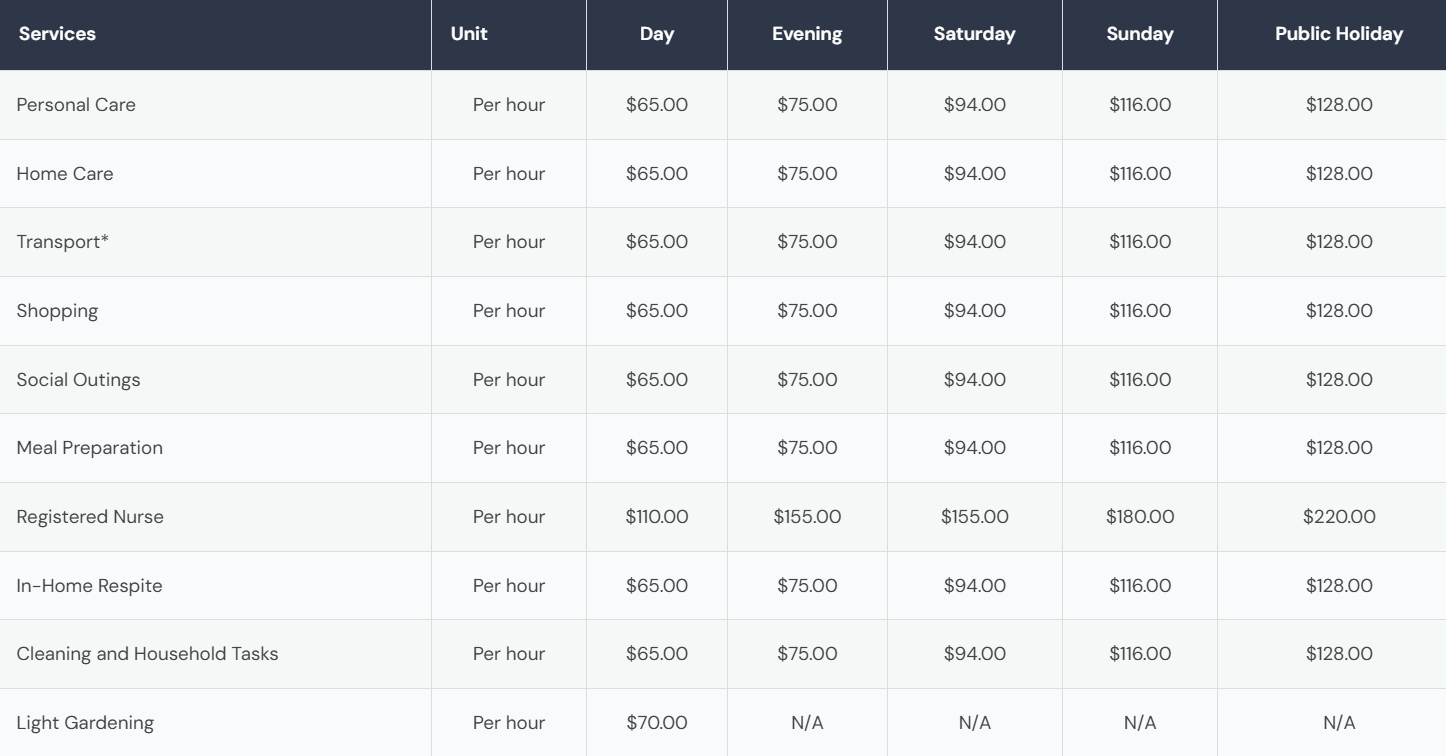The width and height of the screenshot is (1446, 756).
Task: Click Social Outings Evening rate $75.00
Action: pos(807,380)
